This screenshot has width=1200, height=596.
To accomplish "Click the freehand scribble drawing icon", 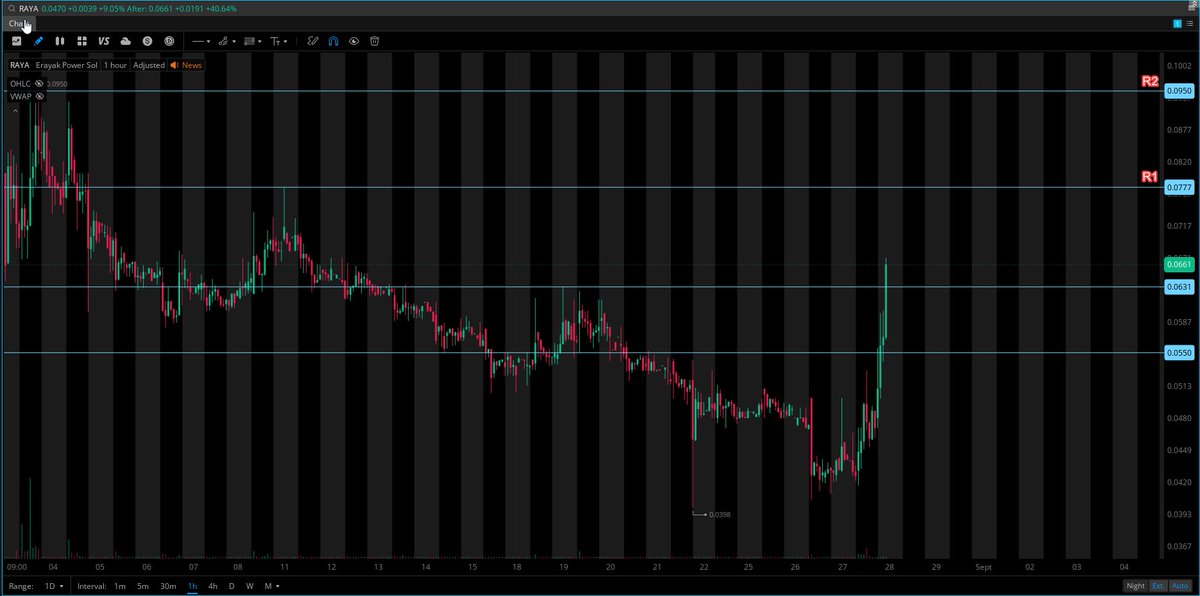I will click(x=313, y=41).
